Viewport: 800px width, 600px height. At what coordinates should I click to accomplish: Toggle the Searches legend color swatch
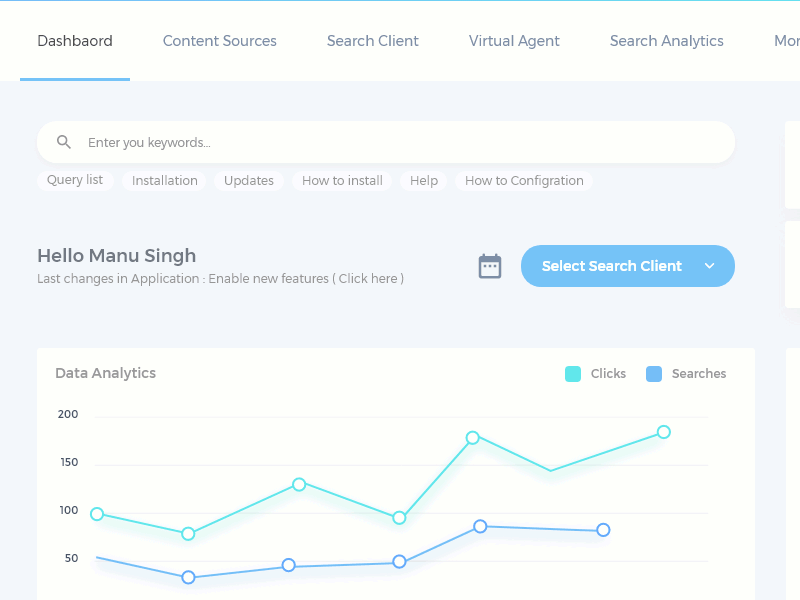654,374
